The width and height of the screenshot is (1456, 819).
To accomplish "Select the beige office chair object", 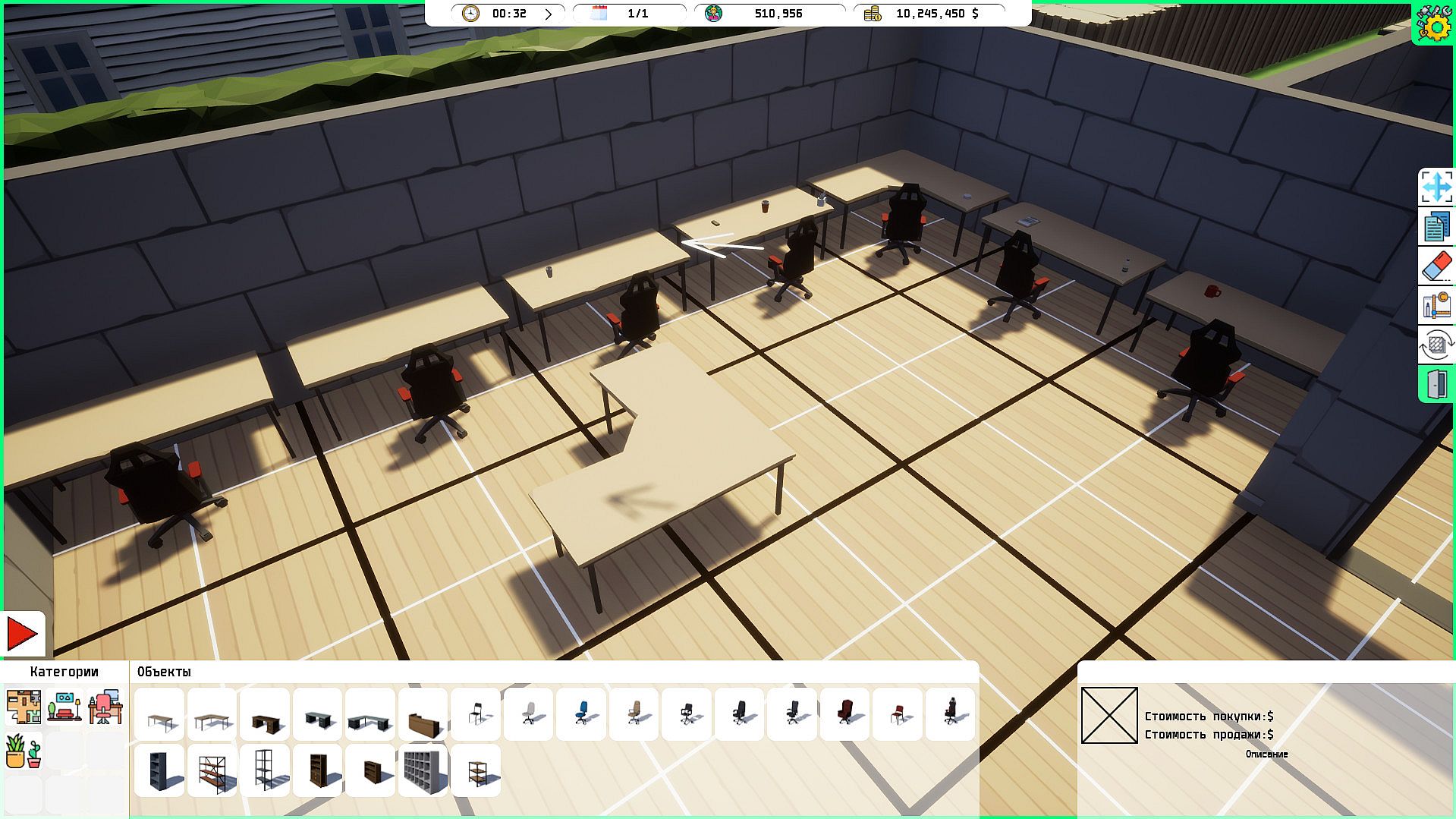I will [x=634, y=715].
